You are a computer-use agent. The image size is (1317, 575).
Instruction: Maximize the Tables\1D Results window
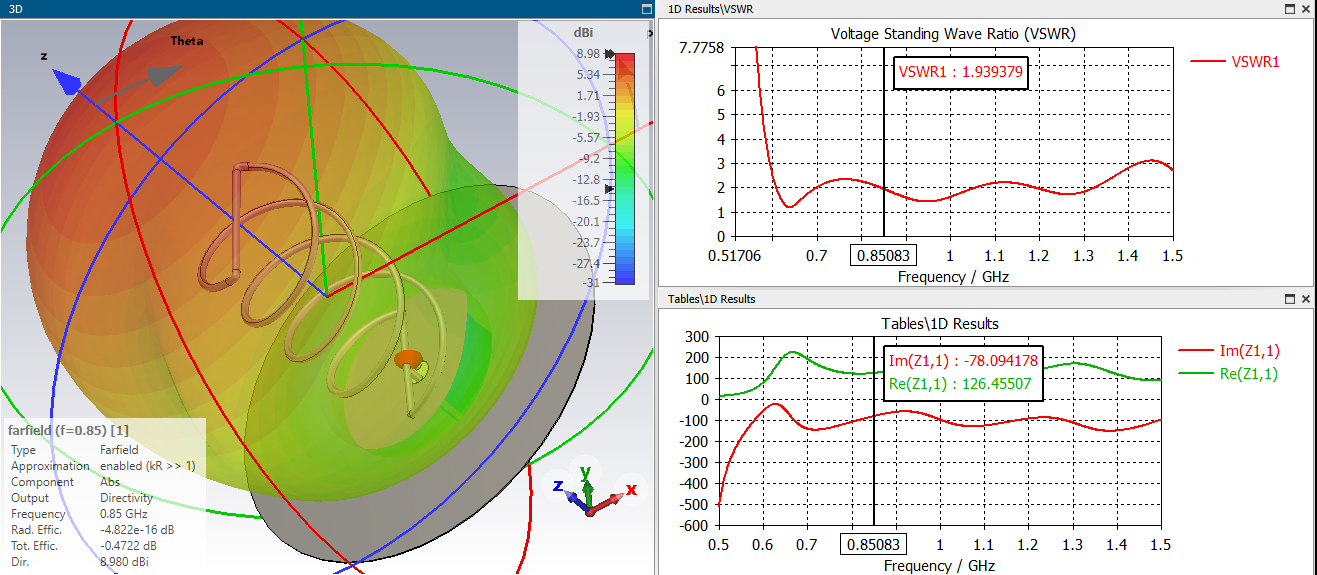tap(1289, 299)
